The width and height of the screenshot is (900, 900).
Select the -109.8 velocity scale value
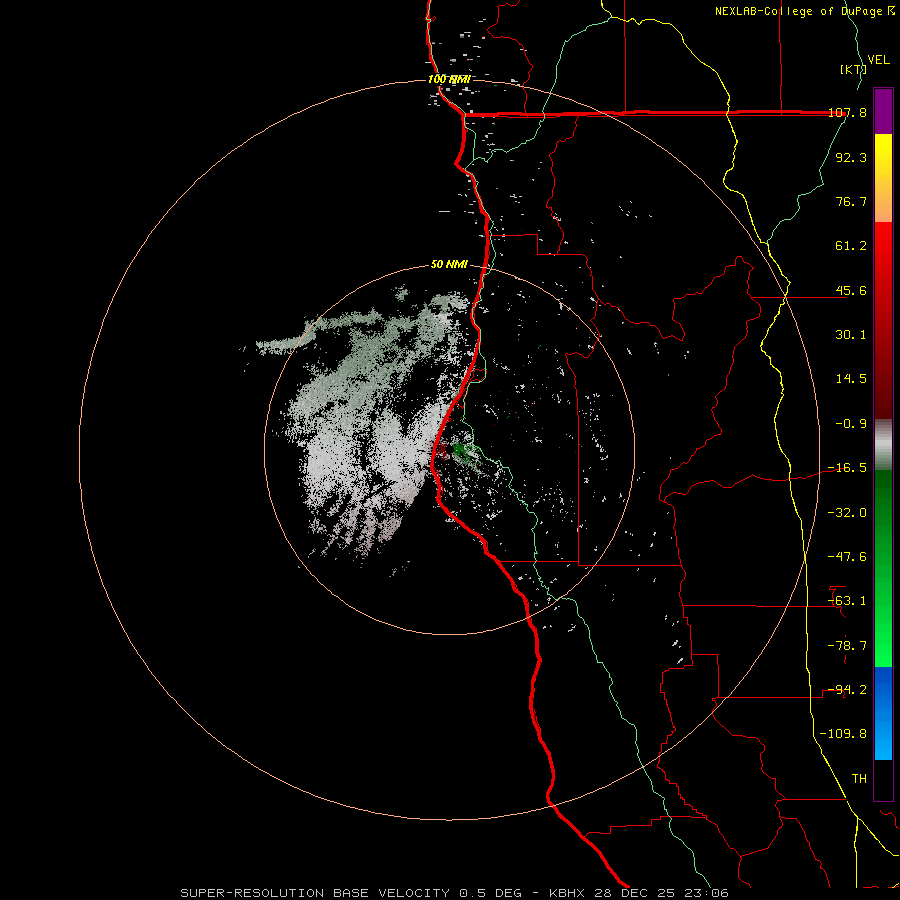[x=843, y=734]
